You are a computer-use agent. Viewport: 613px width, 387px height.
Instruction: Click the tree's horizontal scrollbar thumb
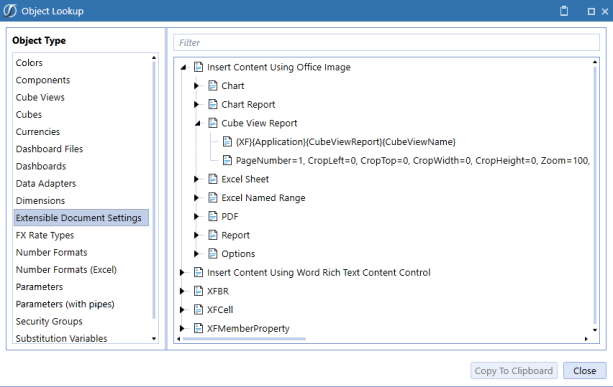[244, 339]
